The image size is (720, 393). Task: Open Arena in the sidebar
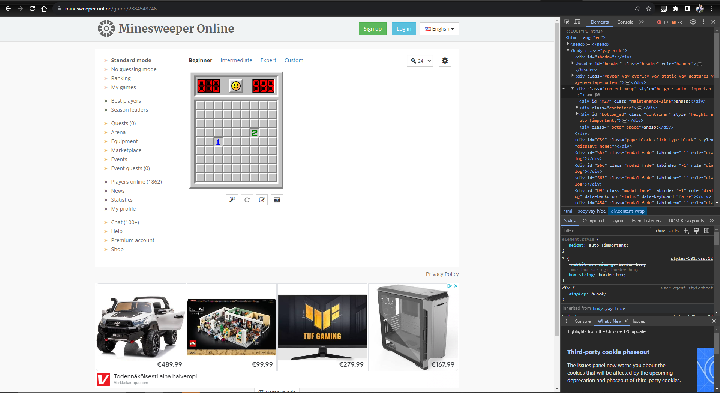click(x=118, y=132)
